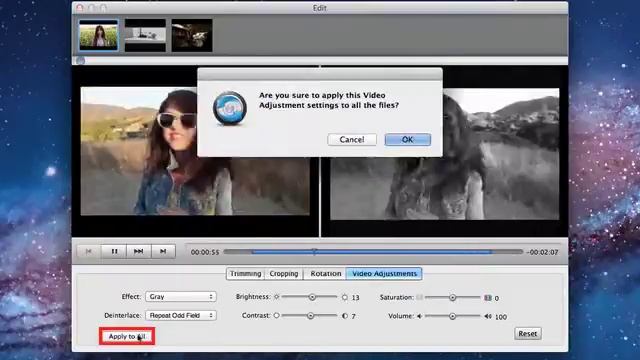
Task: Move the Saturation slider knob
Action: (x=452, y=298)
